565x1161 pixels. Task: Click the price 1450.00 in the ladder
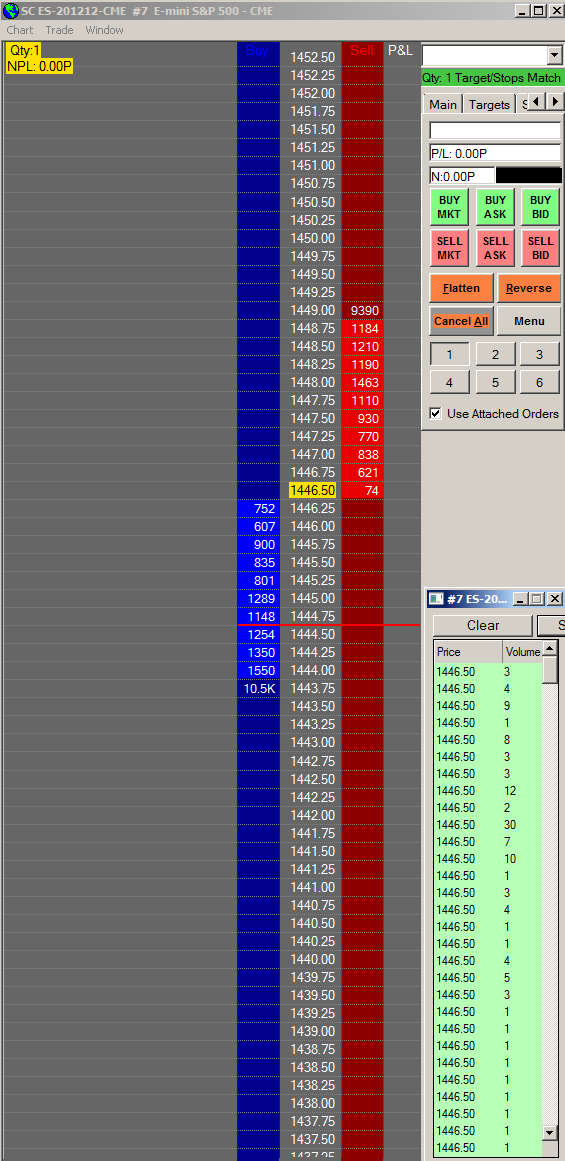tap(312, 238)
